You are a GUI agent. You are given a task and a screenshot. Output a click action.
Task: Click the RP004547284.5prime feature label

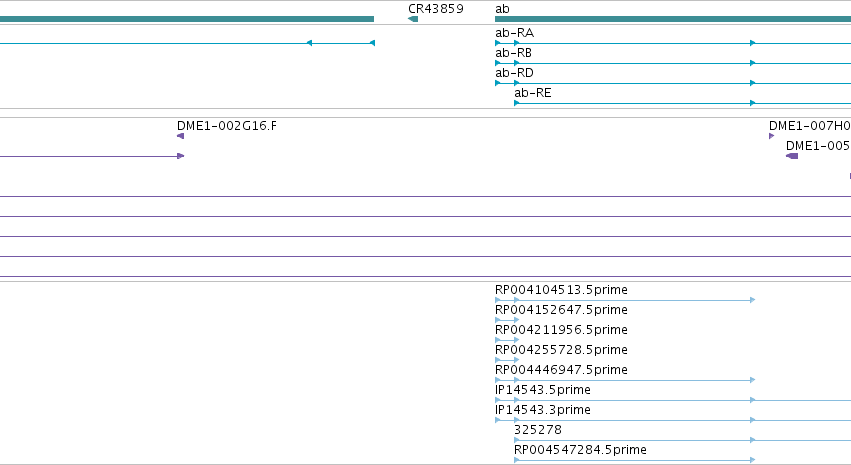(x=580, y=450)
